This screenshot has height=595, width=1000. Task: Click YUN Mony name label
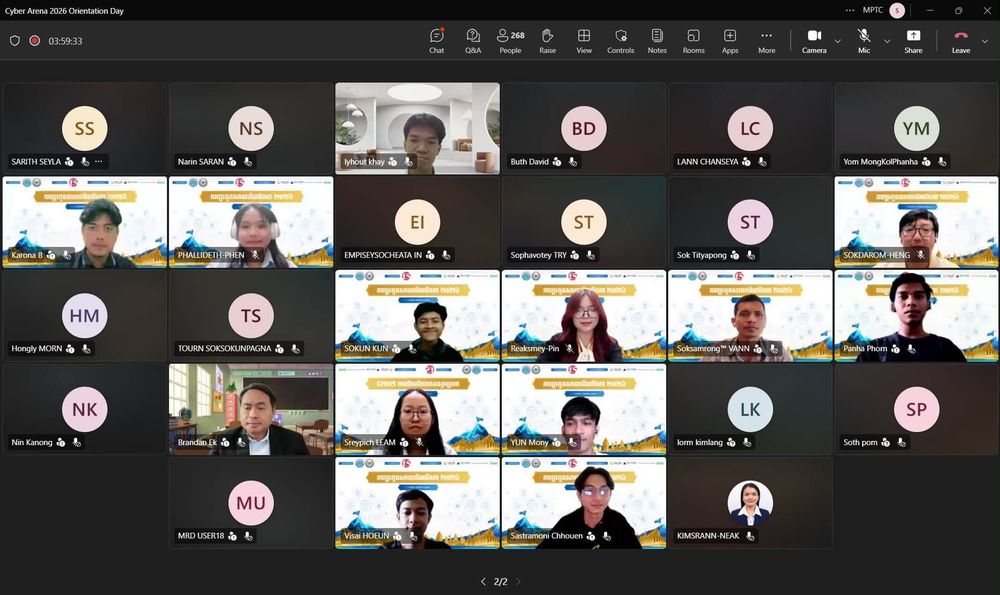click(x=529, y=443)
